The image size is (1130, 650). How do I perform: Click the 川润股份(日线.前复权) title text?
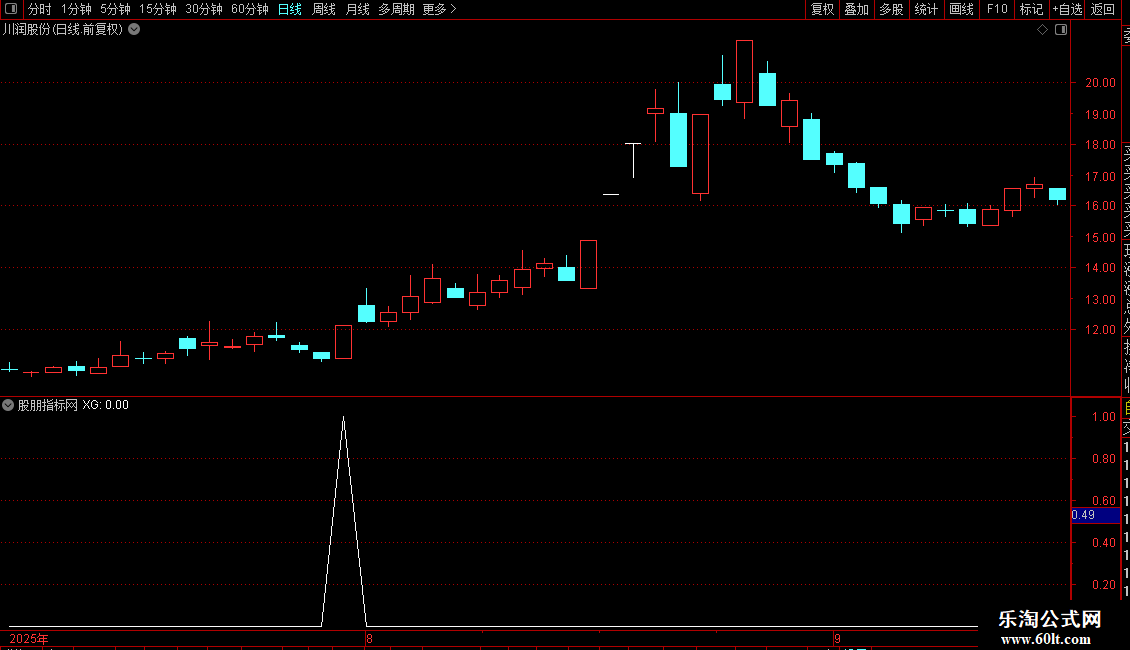click(62, 30)
